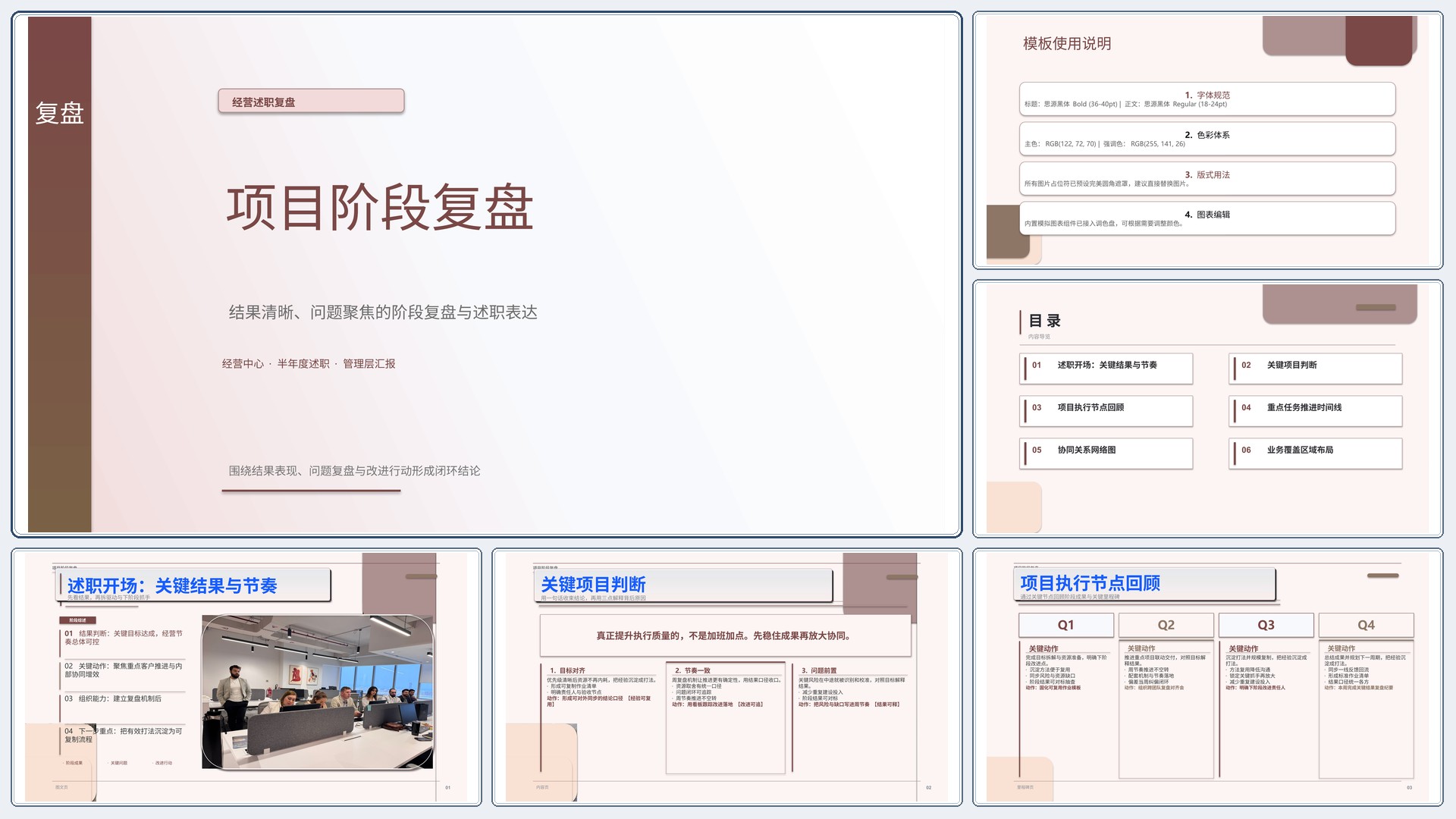The width and height of the screenshot is (1456, 819).
Task: Select the '经营述职复盘' tag on the cover slide
Action: (311, 102)
